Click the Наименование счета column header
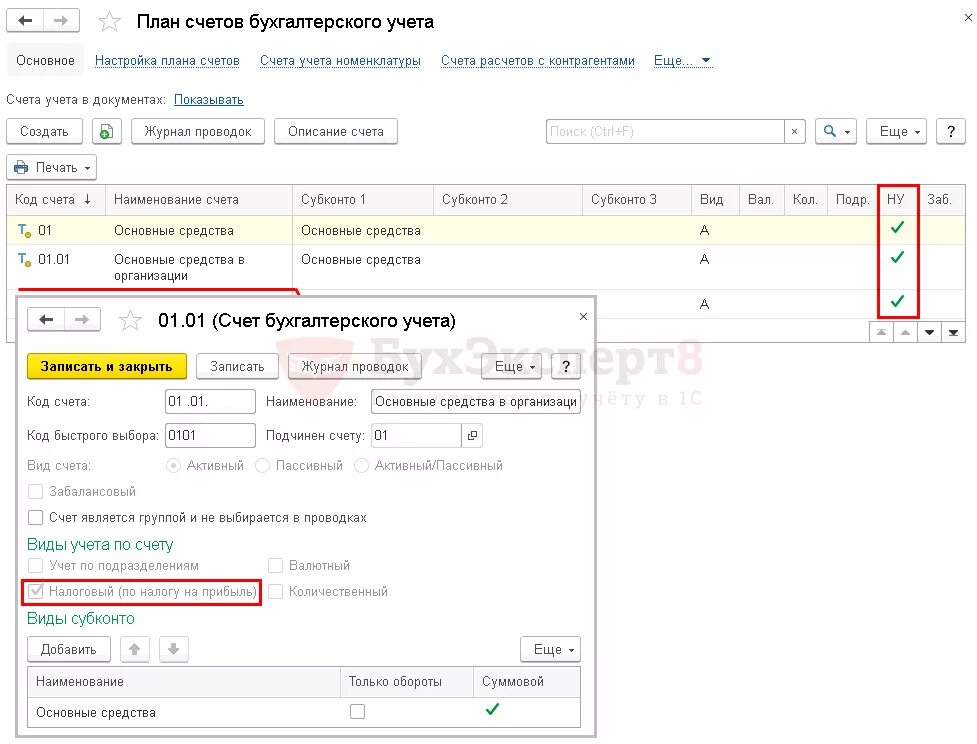Viewport: 977px width, 744px height. click(x=199, y=199)
